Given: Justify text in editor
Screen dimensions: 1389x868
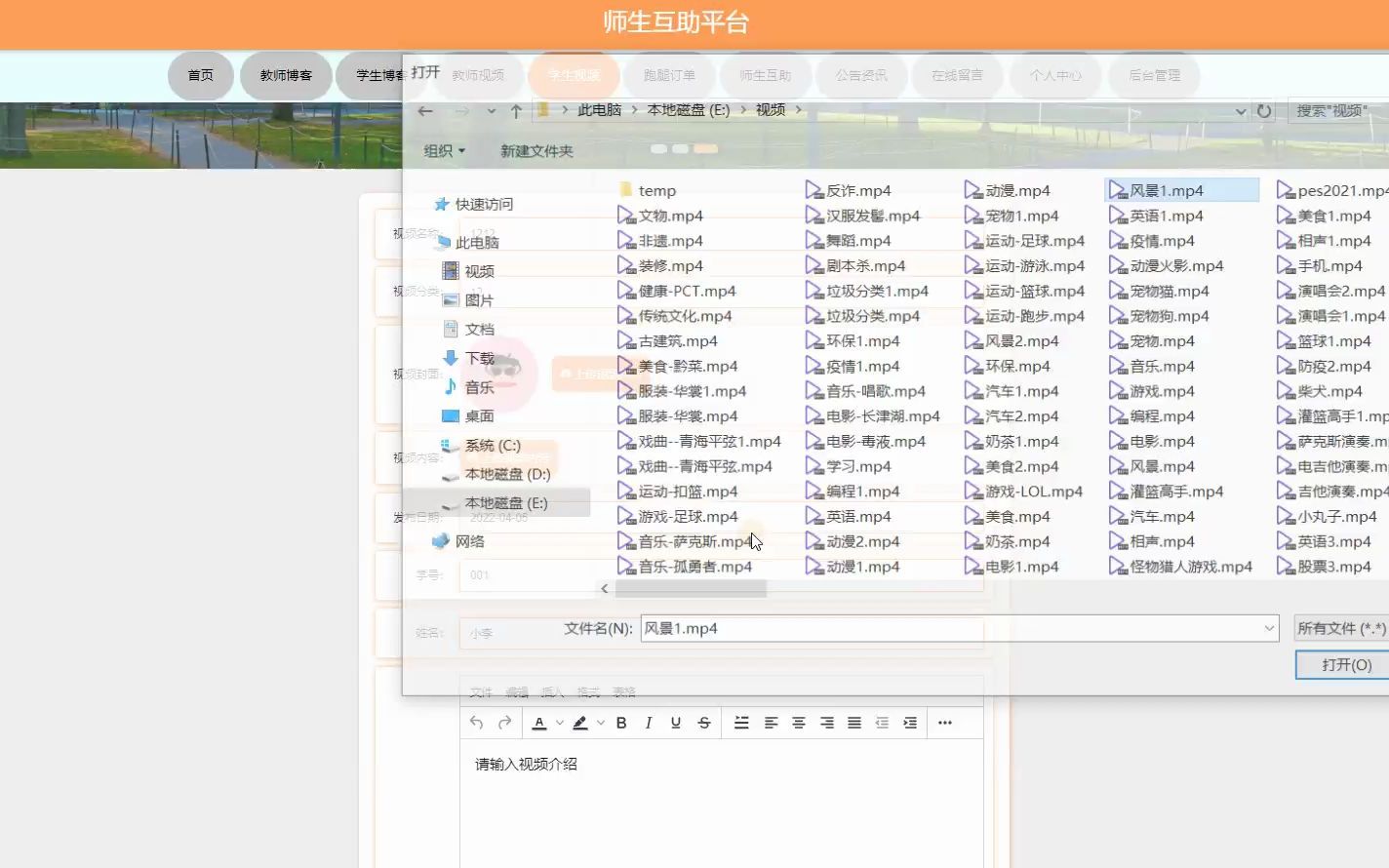Looking at the screenshot, I should pyautogui.click(x=854, y=723).
